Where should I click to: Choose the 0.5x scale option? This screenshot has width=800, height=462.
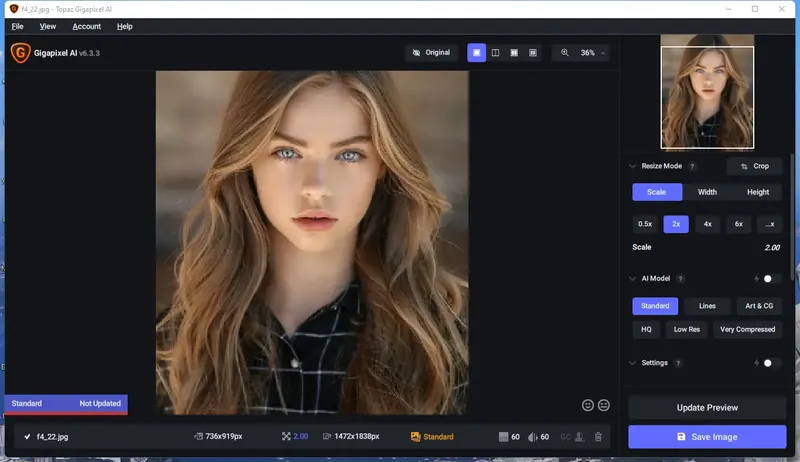pyautogui.click(x=645, y=224)
